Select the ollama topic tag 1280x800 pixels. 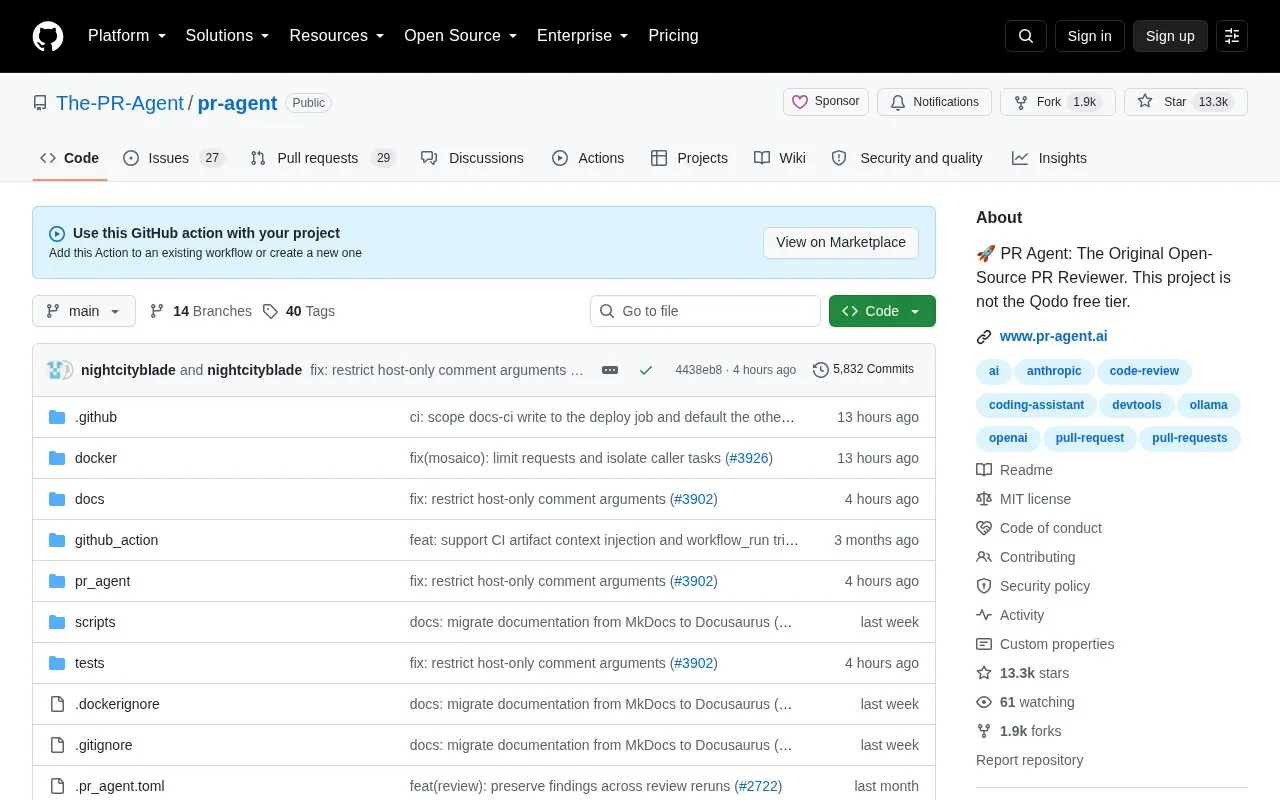click(x=1209, y=405)
